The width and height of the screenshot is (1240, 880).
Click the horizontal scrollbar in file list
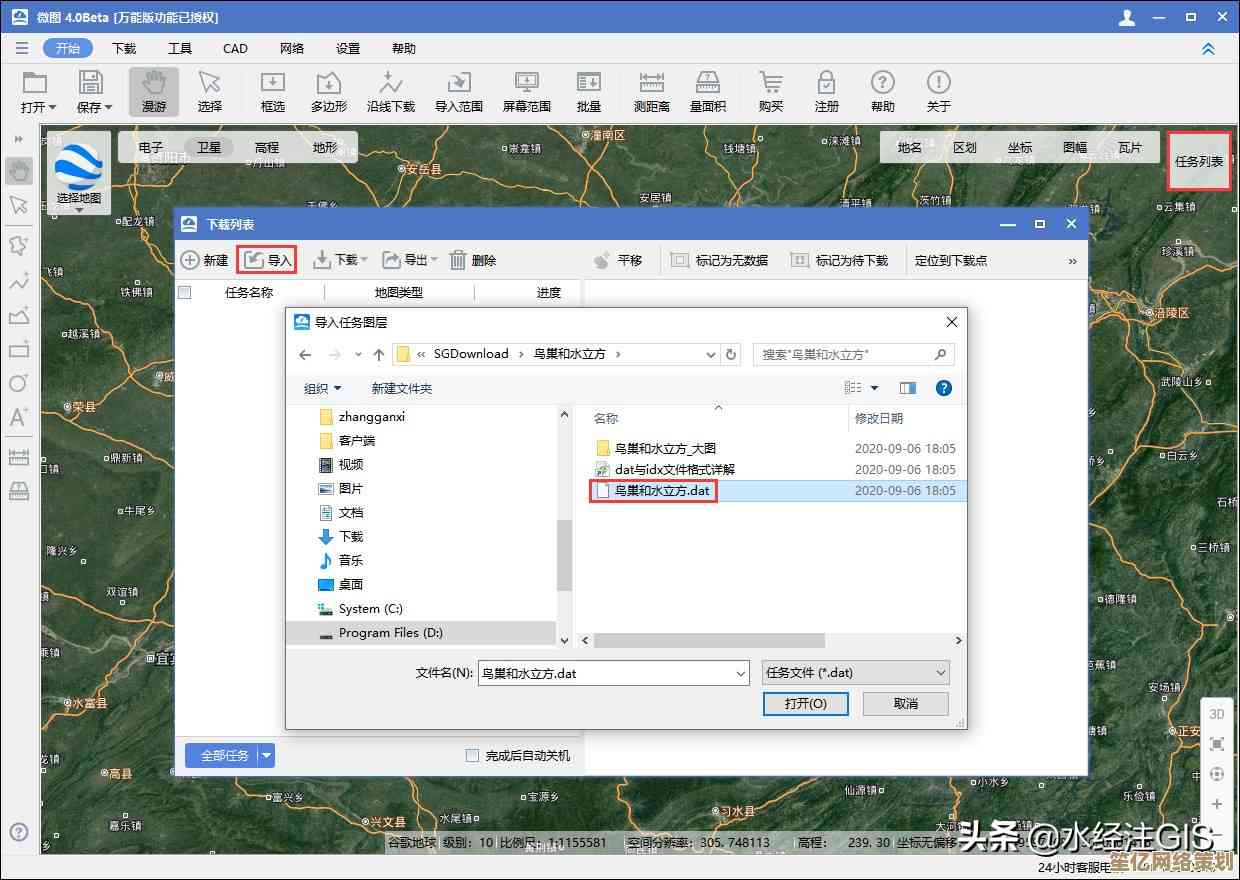coord(710,640)
